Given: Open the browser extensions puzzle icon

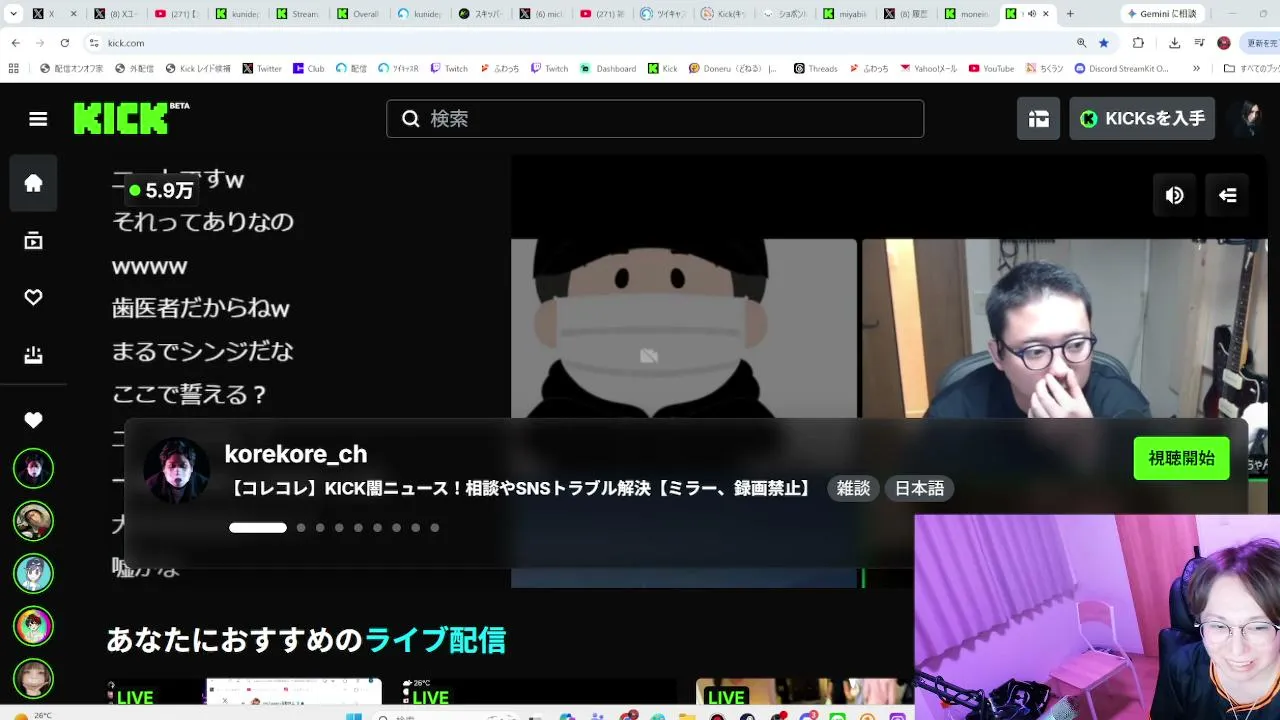Looking at the screenshot, I should (1138, 43).
